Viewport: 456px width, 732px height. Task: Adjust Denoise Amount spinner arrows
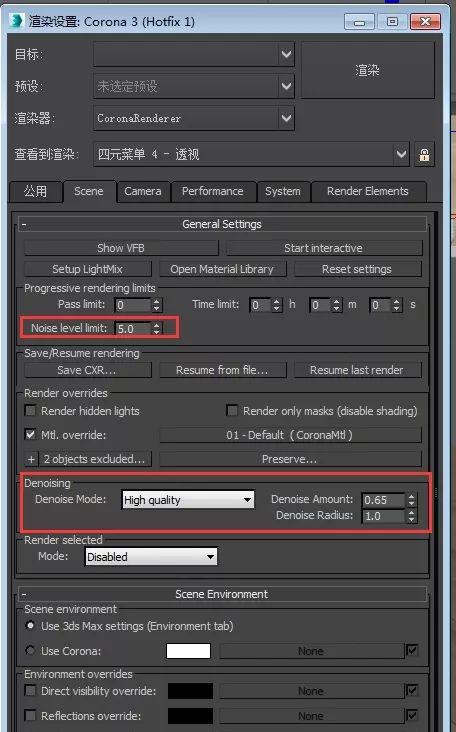[411, 500]
